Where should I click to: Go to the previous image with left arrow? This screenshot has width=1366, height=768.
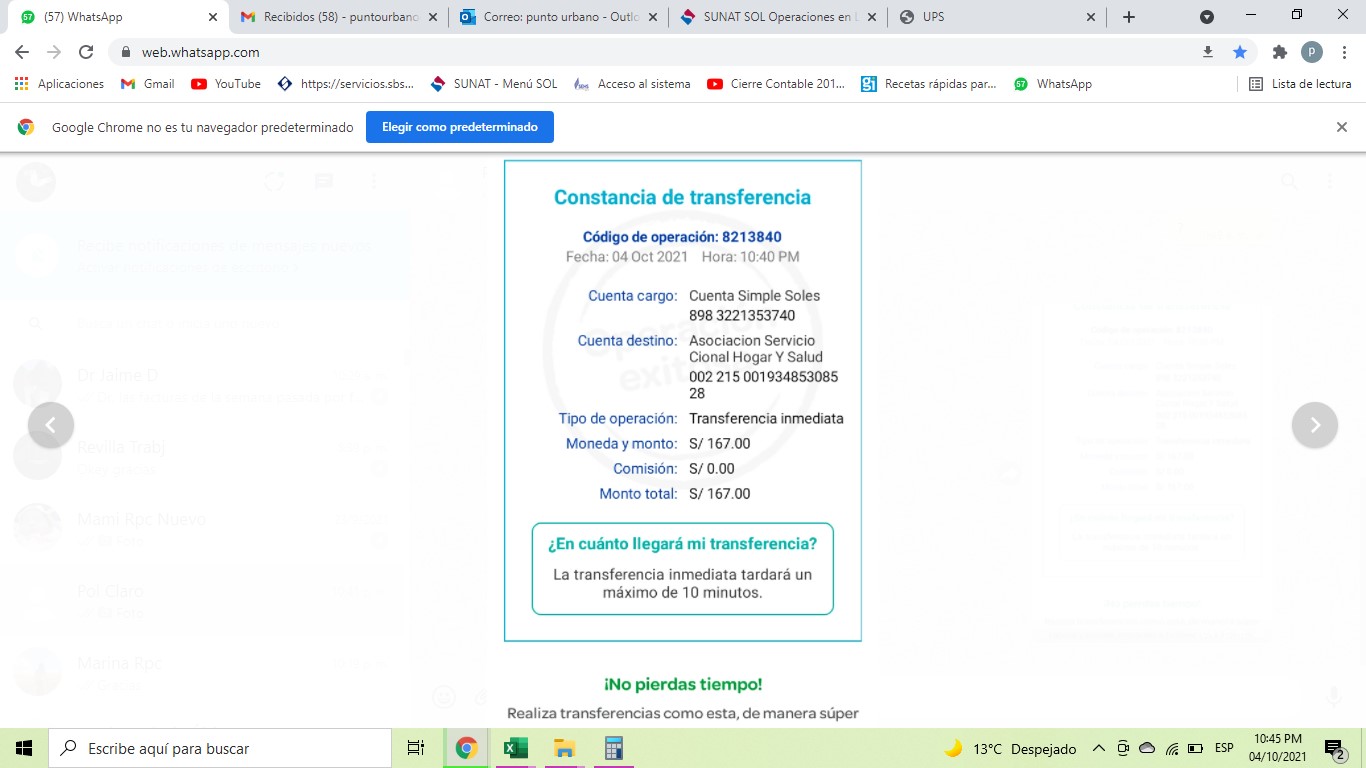tap(51, 425)
